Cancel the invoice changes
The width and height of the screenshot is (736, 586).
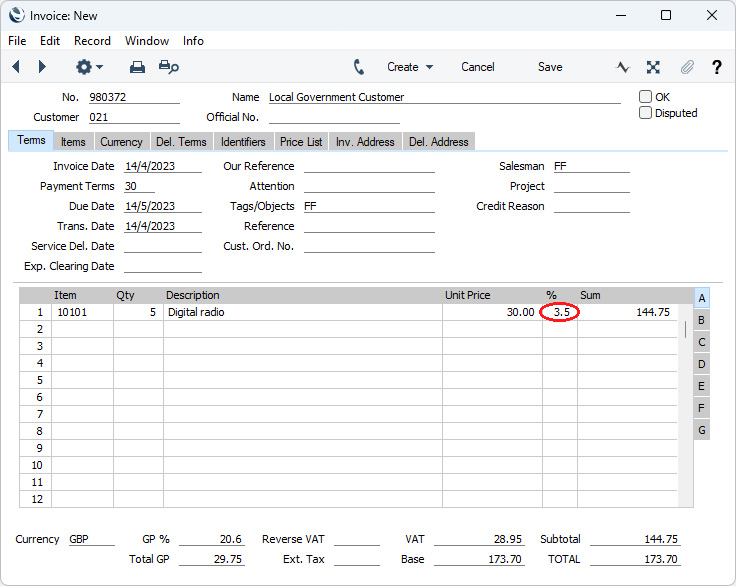(477, 67)
